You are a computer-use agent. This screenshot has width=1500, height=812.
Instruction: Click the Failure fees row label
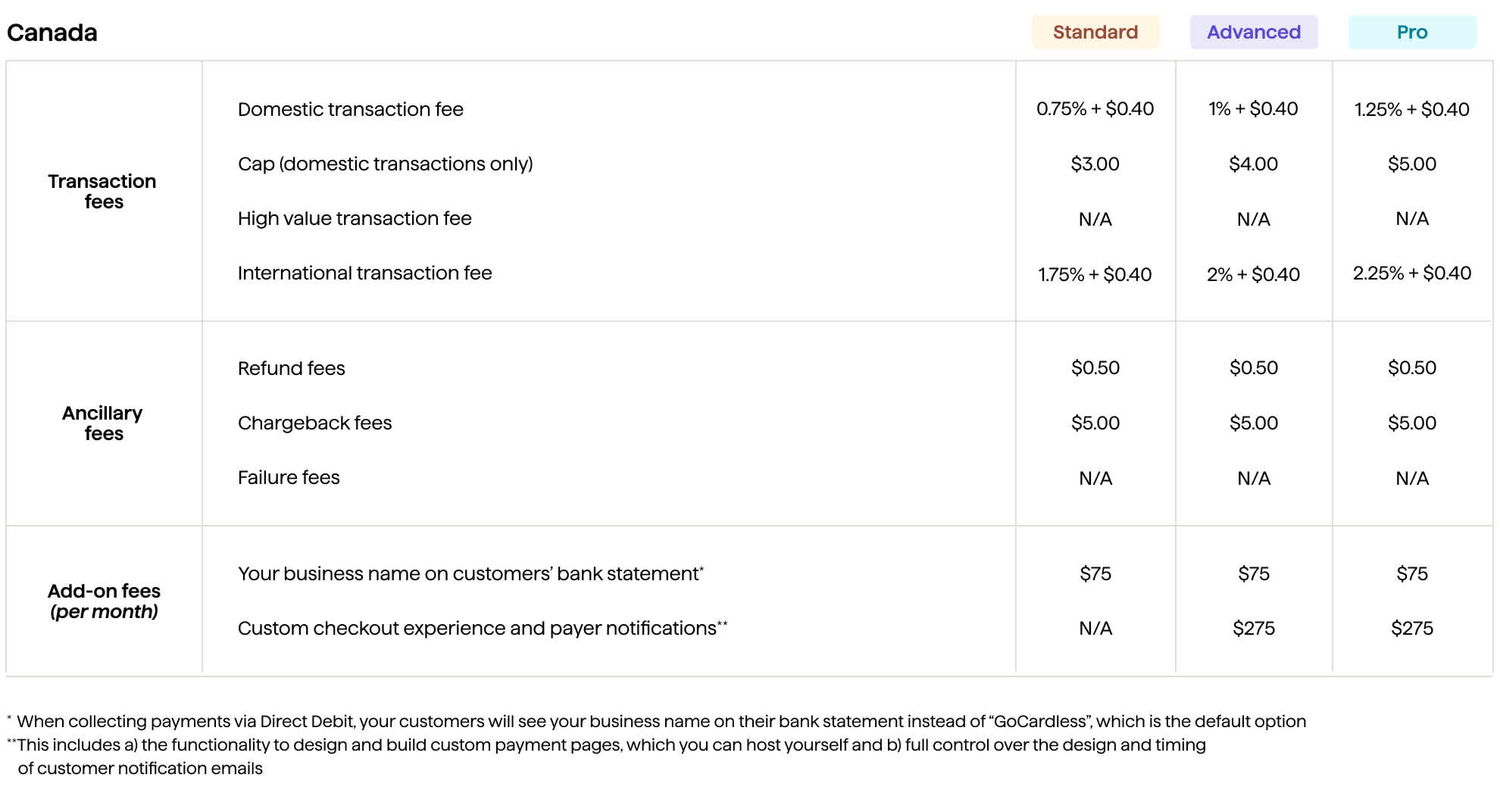pyautogui.click(x=289, y=477)
